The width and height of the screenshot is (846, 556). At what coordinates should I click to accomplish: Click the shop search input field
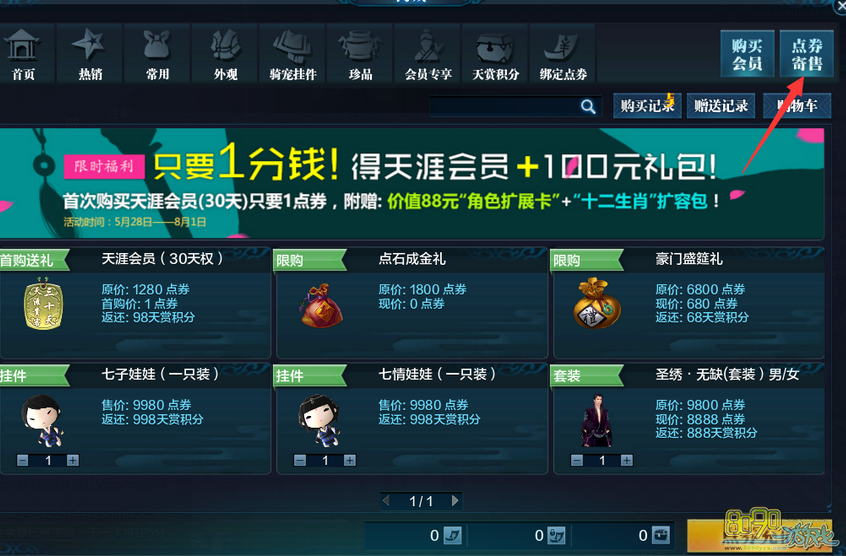(x=504, y=106)
